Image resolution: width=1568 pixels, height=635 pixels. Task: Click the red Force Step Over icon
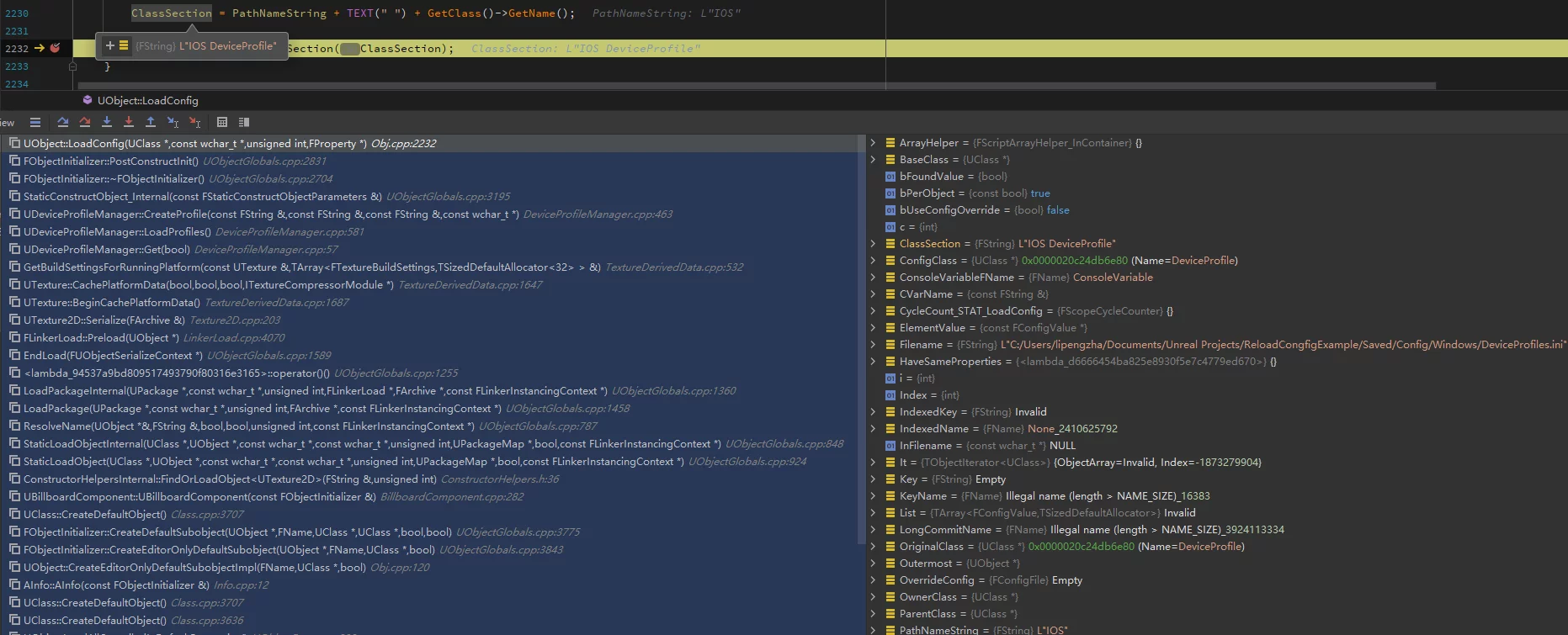coord(85,122)
